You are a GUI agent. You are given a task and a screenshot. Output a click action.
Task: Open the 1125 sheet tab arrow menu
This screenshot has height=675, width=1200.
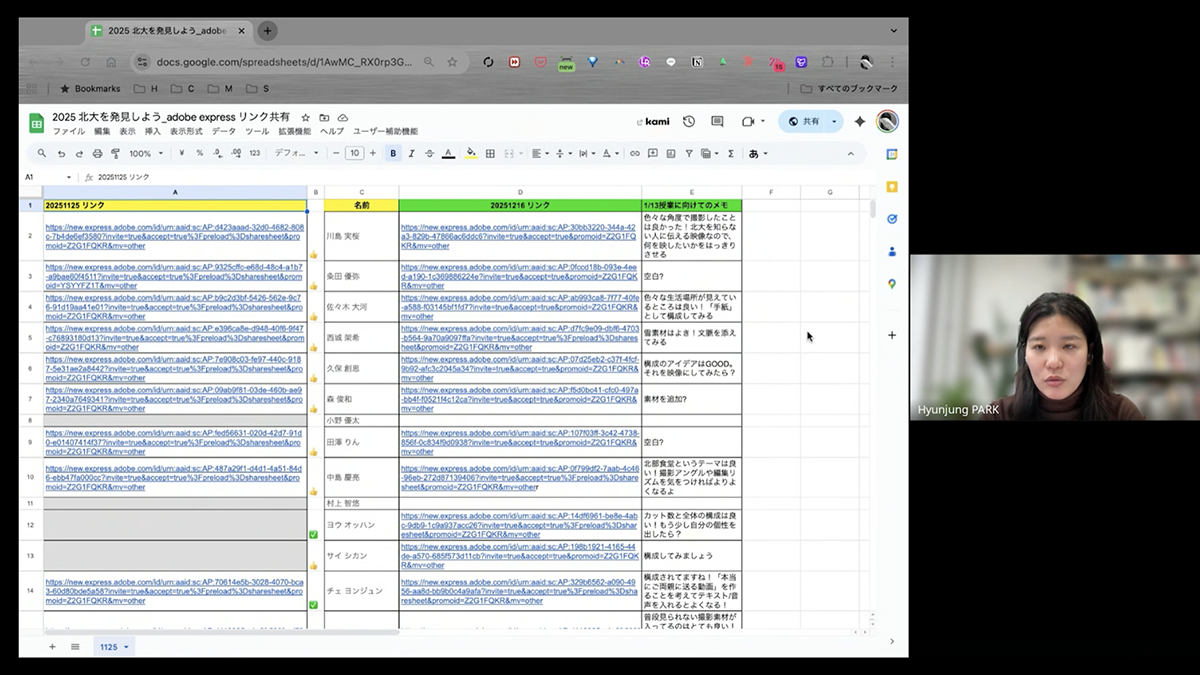[x=126, y=647]
